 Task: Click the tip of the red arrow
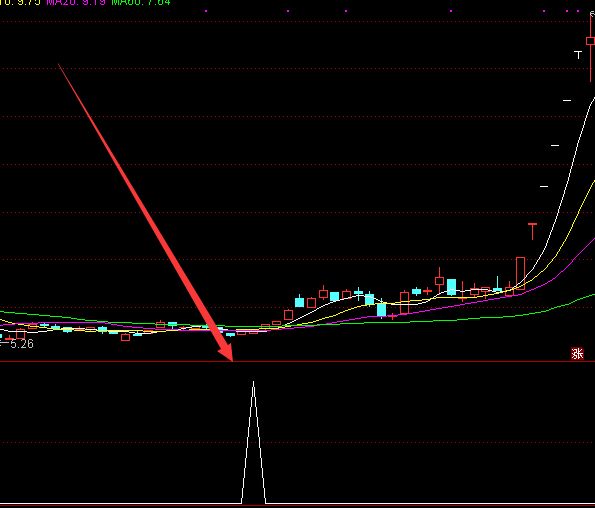click(231, 360)
